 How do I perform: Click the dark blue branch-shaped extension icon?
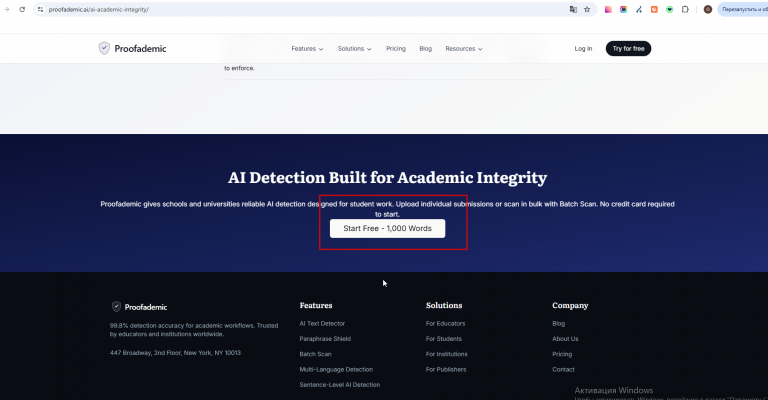tap(639, 9)
